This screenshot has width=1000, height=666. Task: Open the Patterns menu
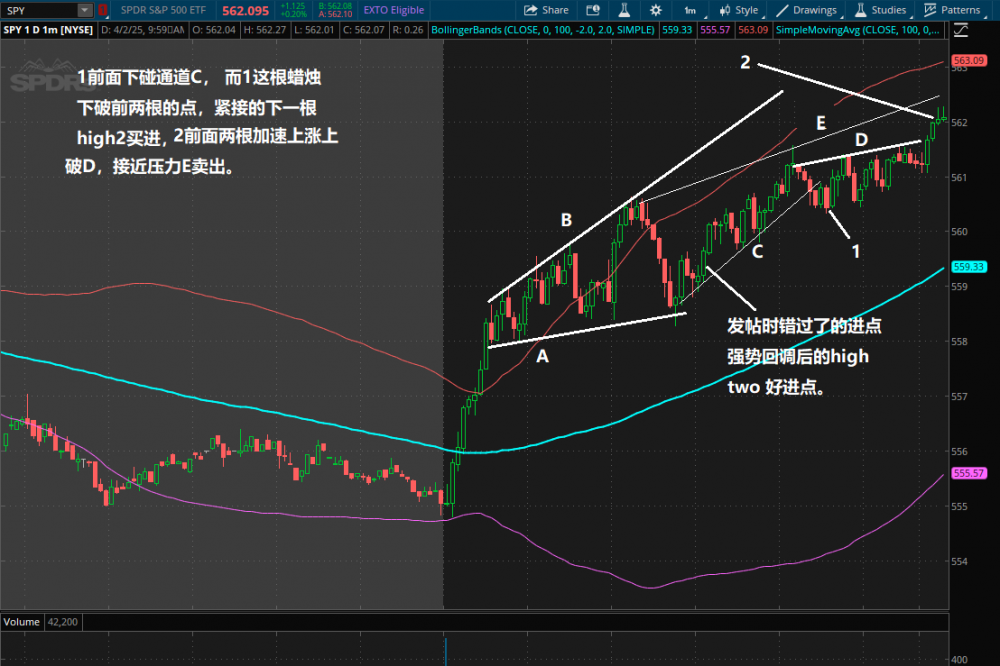click(953, 10)
